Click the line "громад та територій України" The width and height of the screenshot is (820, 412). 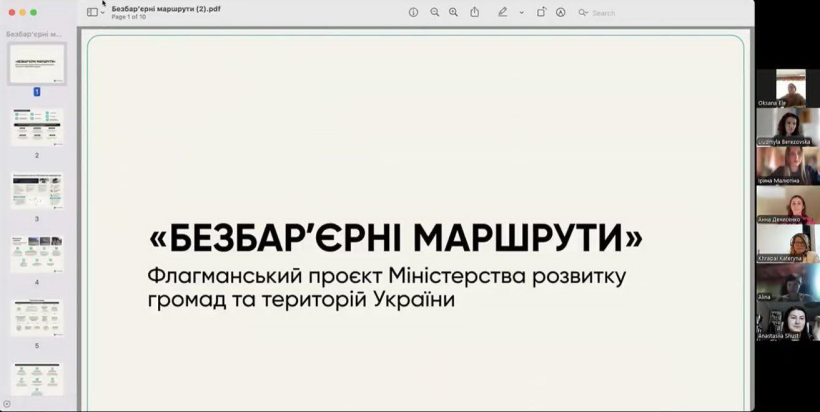pyautogui.click(x=301, y=300)
